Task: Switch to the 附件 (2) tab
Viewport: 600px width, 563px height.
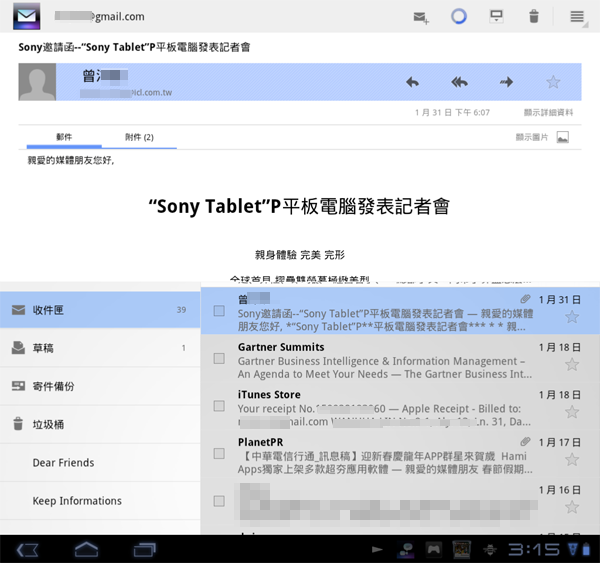Action: [x=139, y=137]
